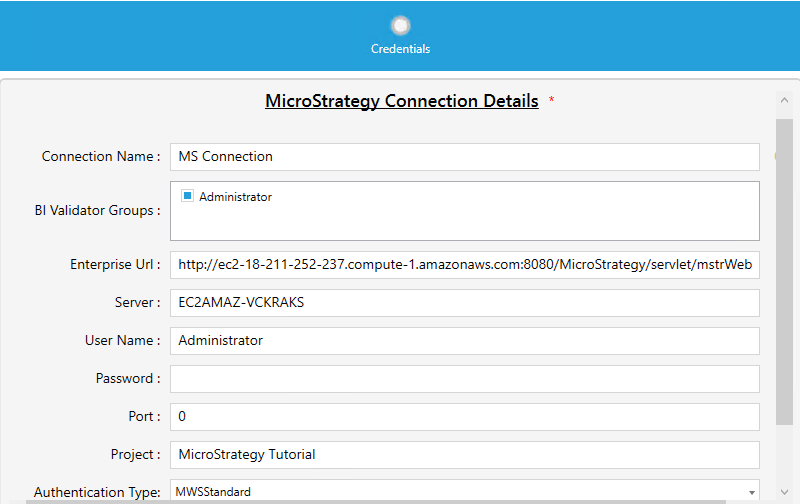Click the Port field showing 0
Image resolution: width=800 pixels, height=504 pixels.
(465, 417)
